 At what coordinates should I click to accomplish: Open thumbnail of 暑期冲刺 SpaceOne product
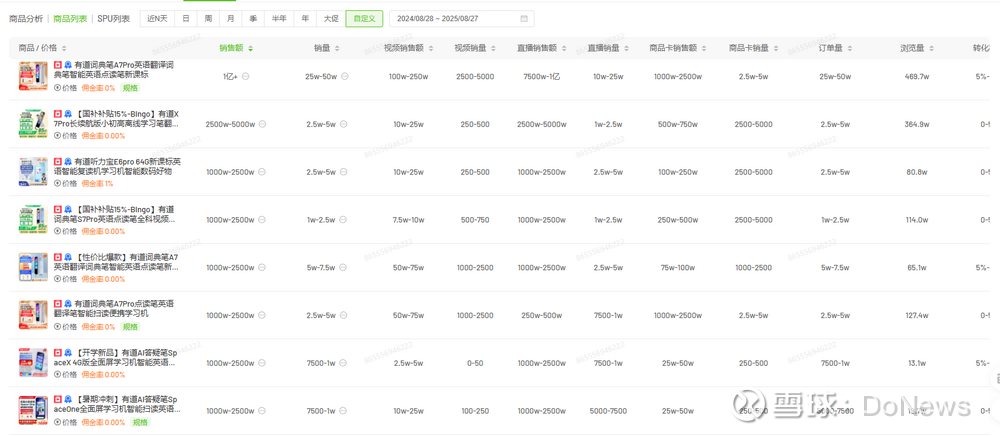tap(33, 411)
